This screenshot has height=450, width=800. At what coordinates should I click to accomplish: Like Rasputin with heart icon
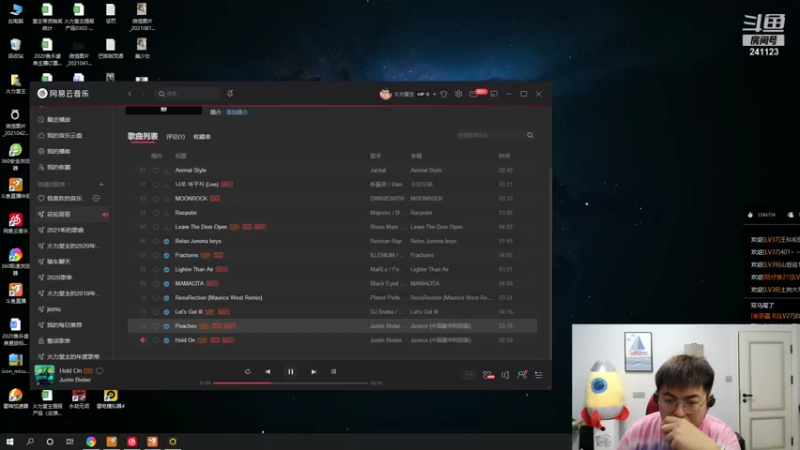tap(156, 213)
